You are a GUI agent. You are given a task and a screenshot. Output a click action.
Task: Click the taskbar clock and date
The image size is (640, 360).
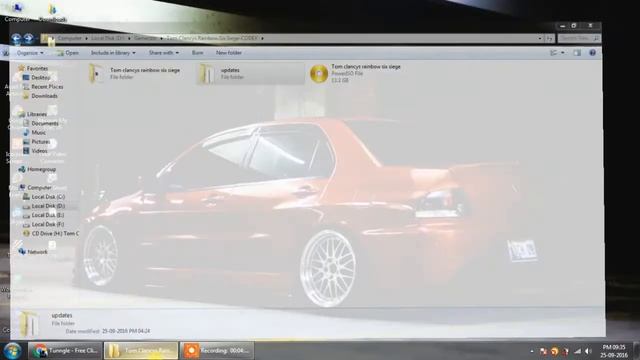pyautogui.click(x=613, y=351)
